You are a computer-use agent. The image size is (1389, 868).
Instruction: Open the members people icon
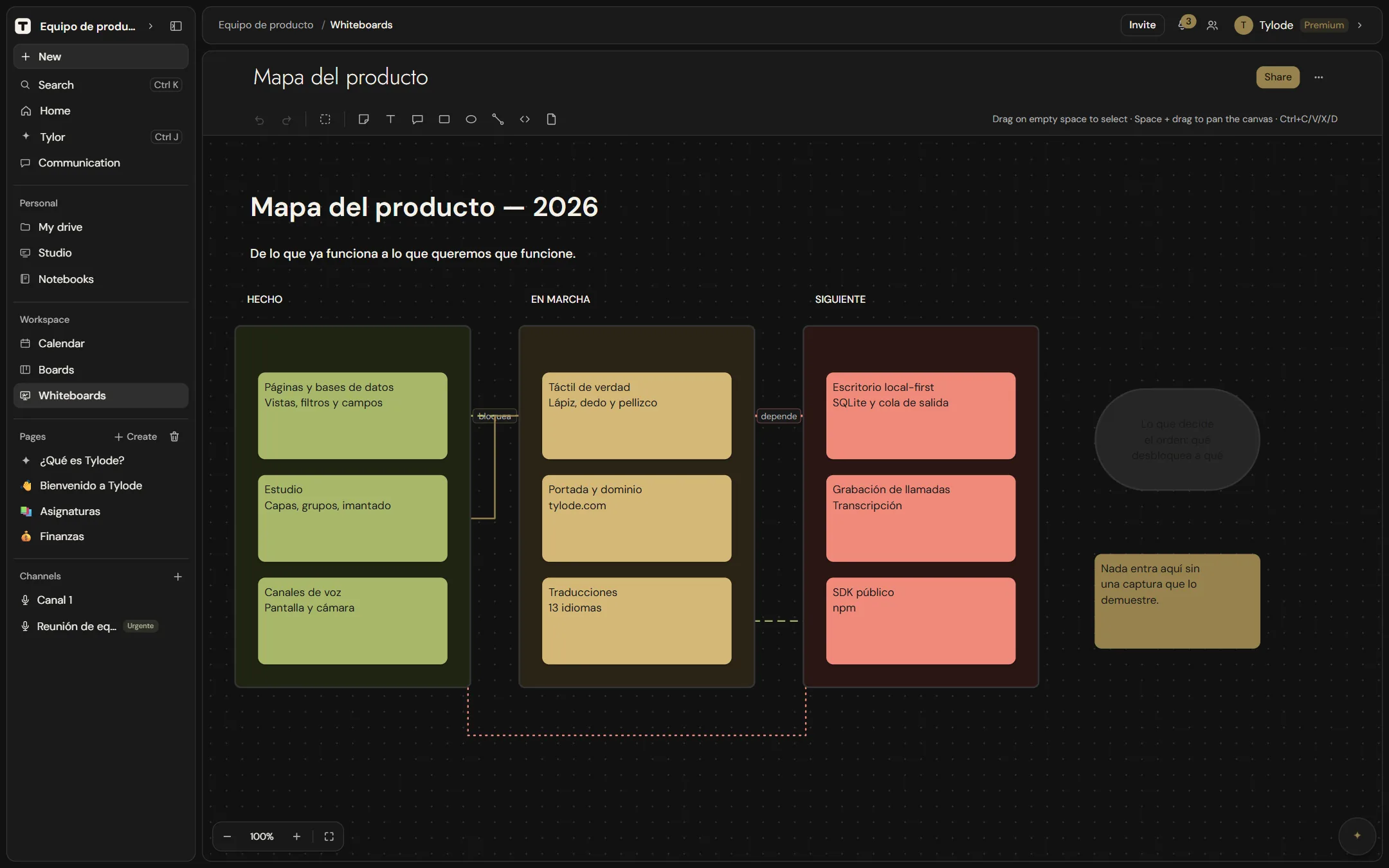point(1212,25)
